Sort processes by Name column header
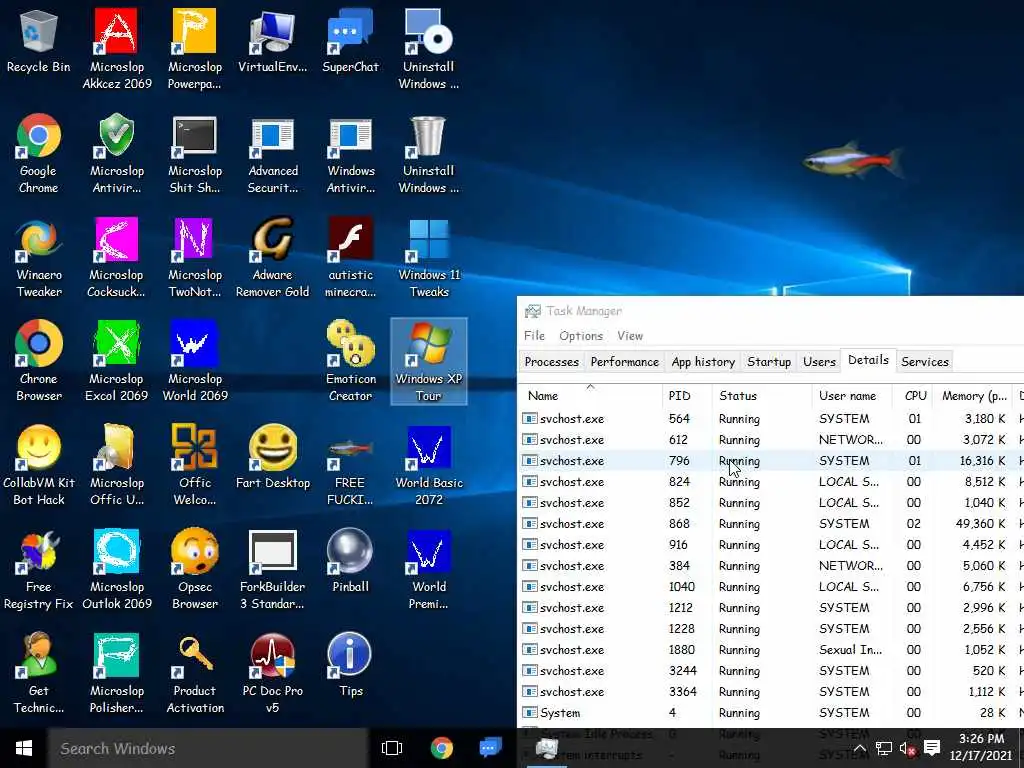 pyautogui.click(x=590, y=396)
